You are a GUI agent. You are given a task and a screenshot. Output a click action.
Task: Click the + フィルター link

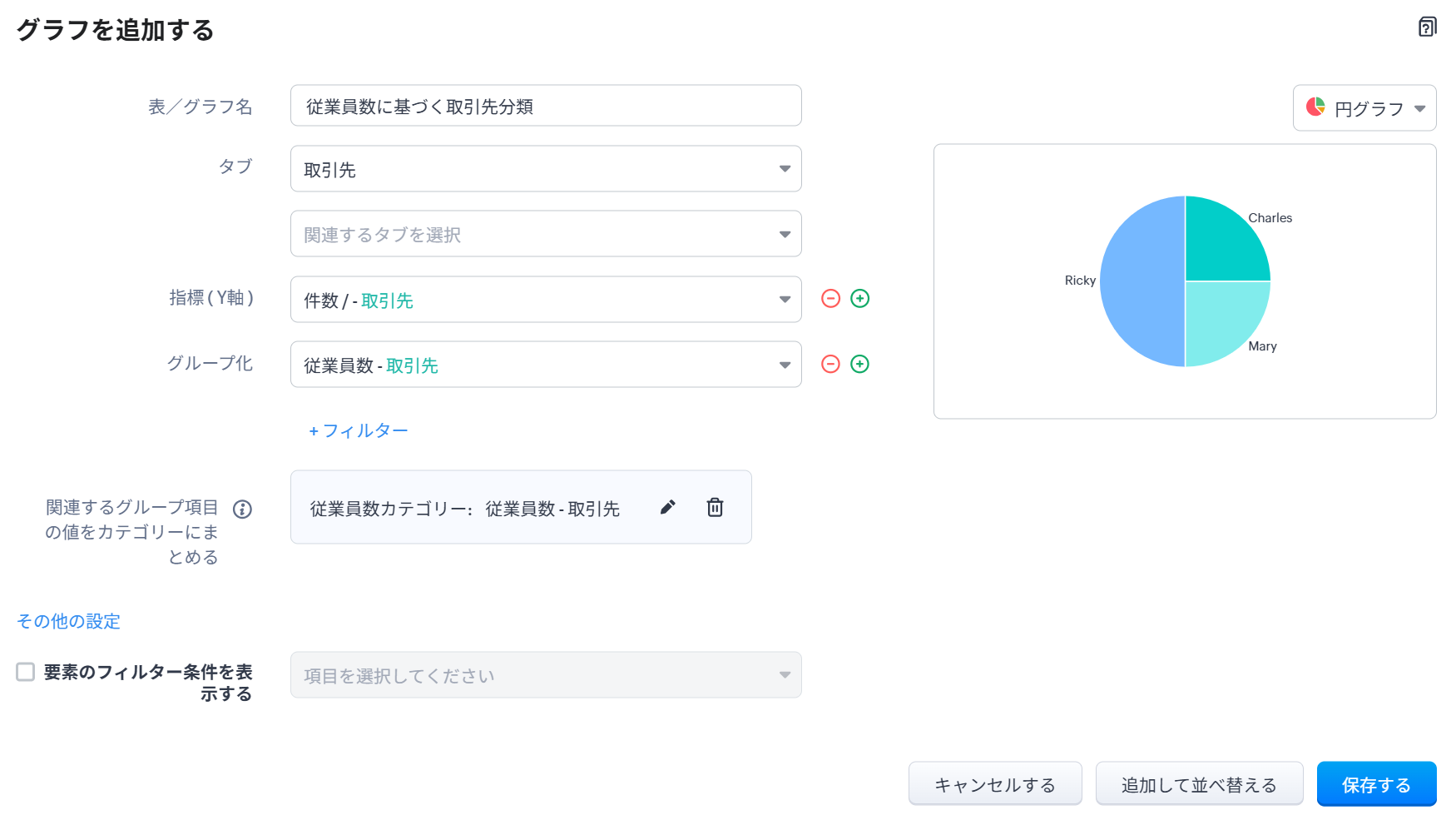point(359,430)
